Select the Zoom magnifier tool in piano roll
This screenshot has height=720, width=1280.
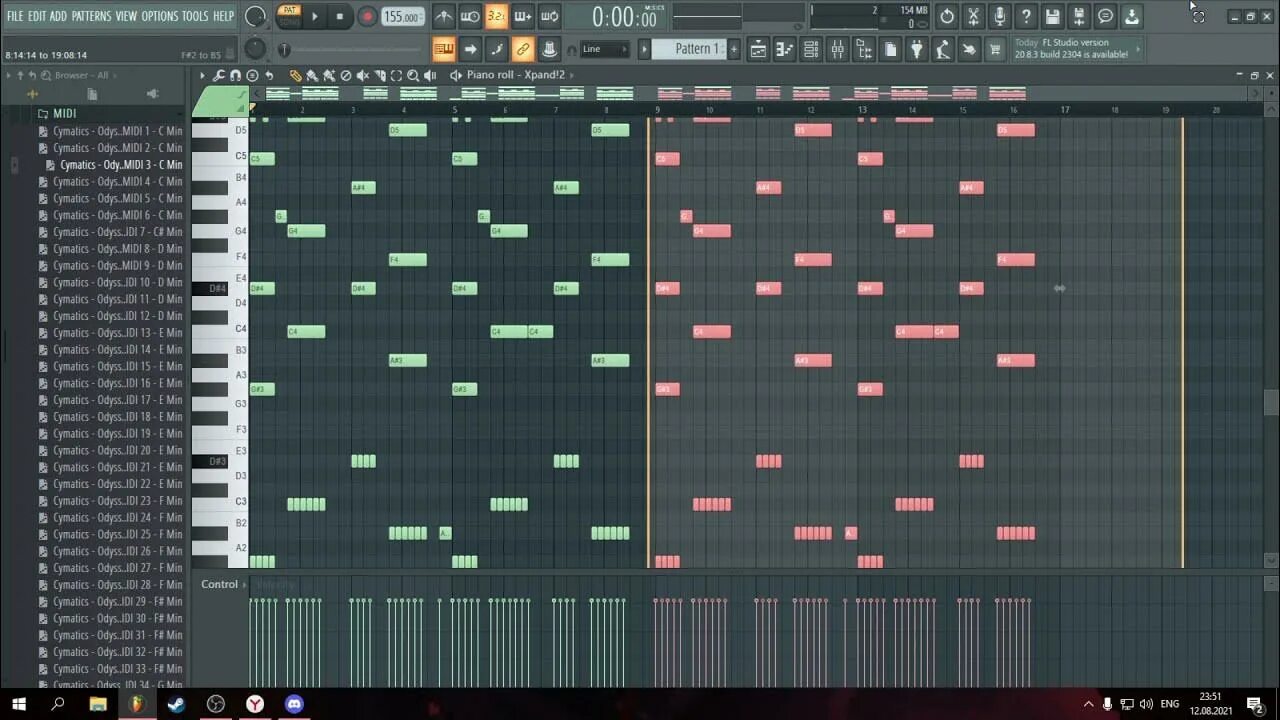tap(413, 75)
